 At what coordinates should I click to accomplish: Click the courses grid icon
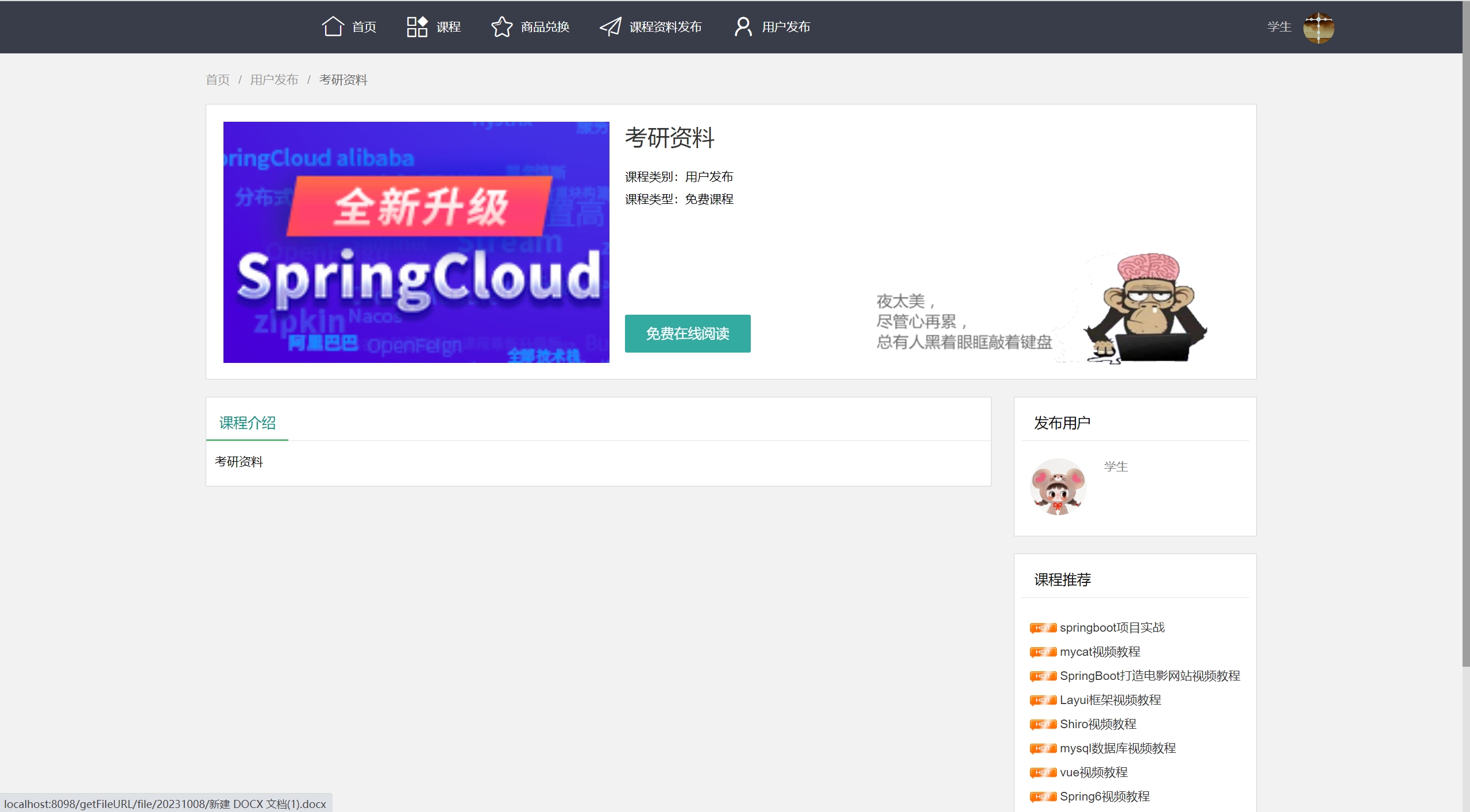416,26
